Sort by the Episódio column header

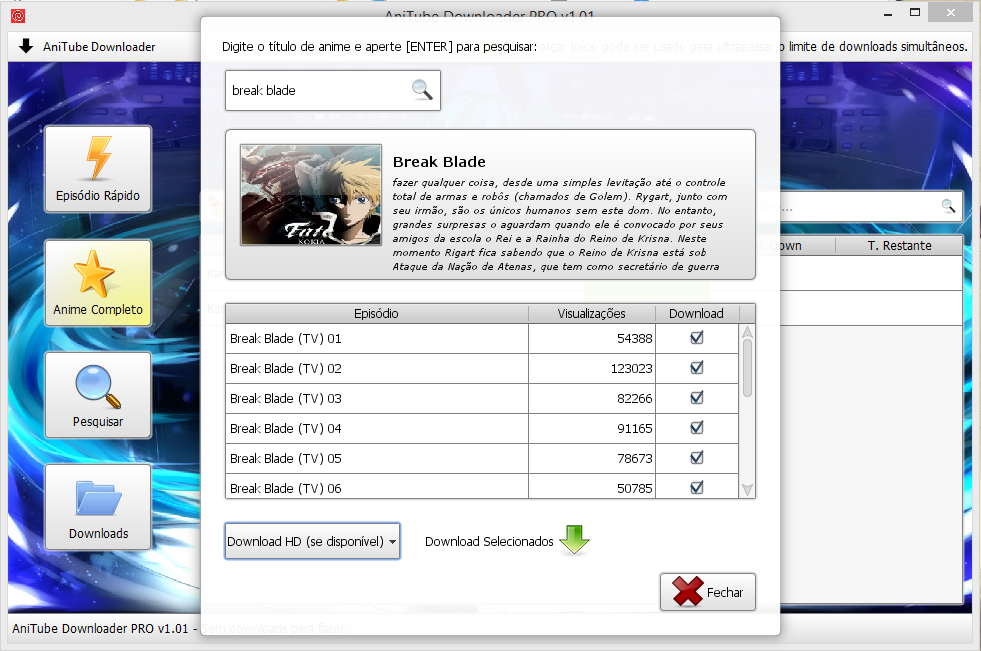(x=377, y=313)
